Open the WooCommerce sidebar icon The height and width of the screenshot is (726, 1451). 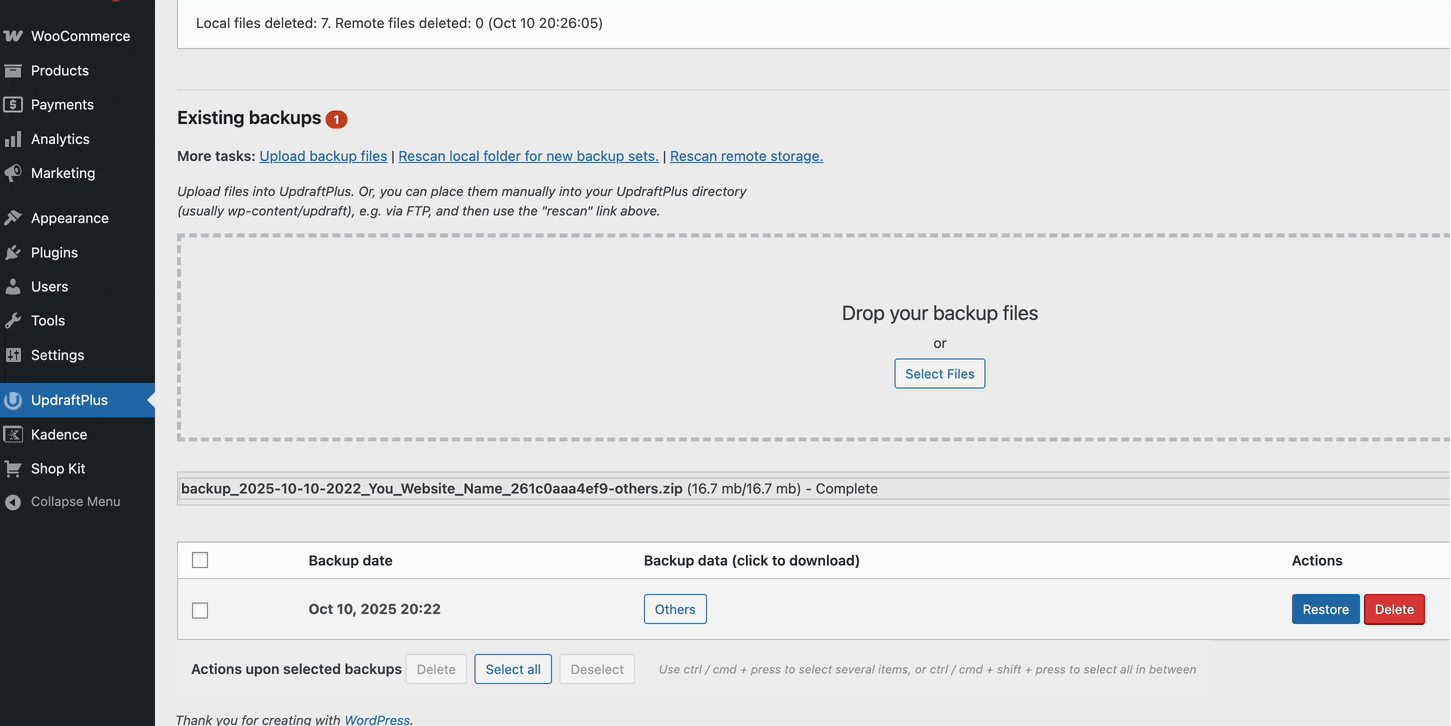[14, 35]
